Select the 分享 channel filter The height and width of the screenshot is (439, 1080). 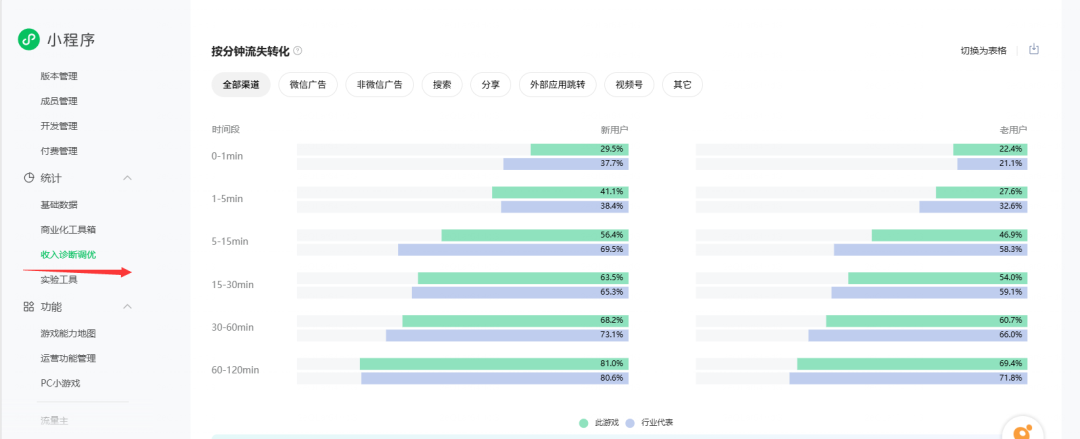(x=490, y=85)
